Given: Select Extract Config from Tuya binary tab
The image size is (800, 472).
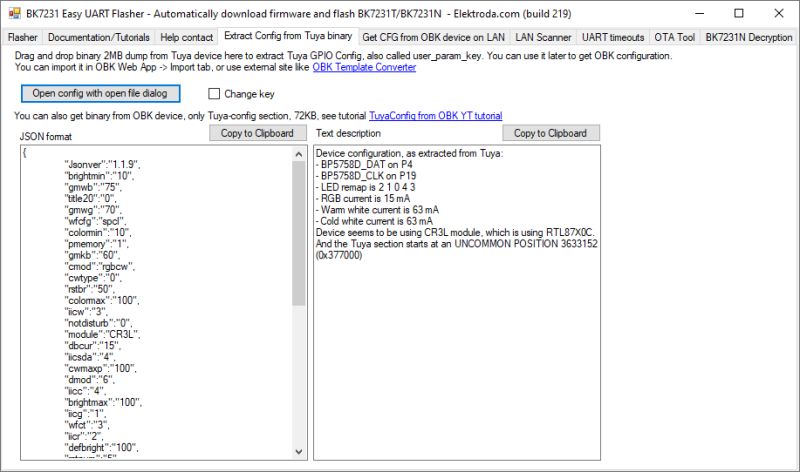Looking at the screenshot, I should click(288, 36).
